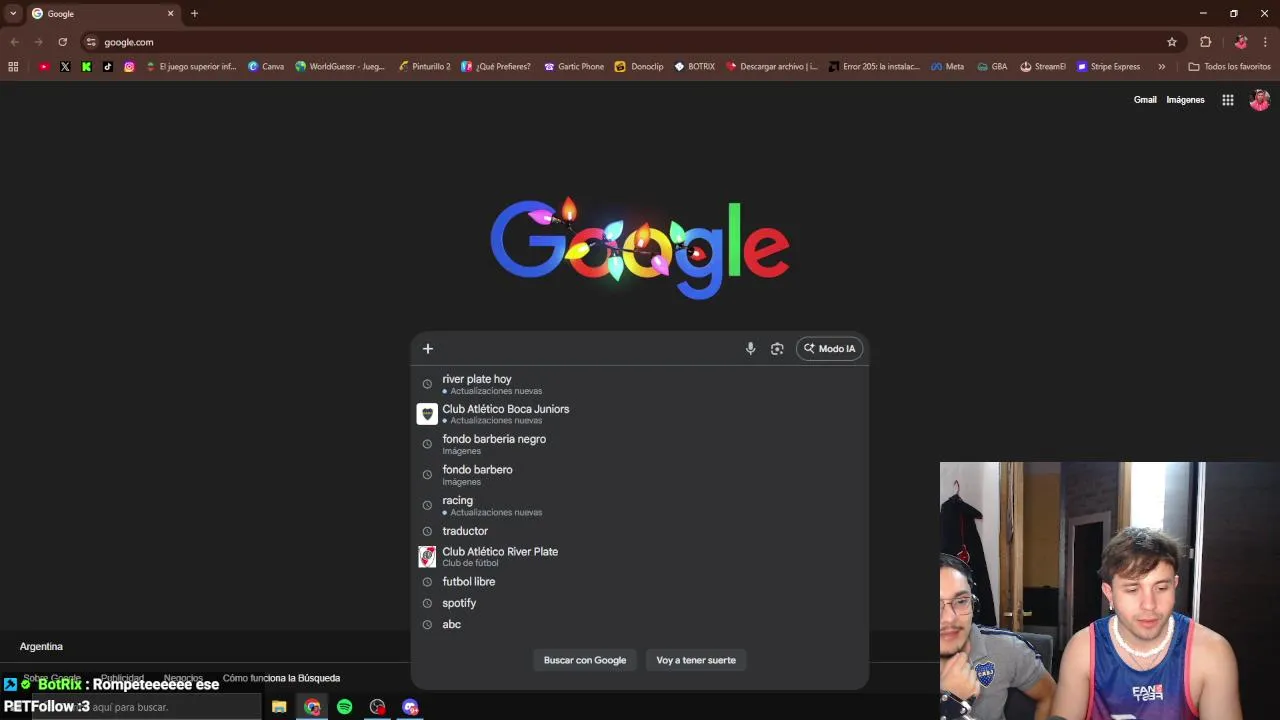Open the StreamEl bookmark
1280x720 pixels.
click(x=1043, y=67)
